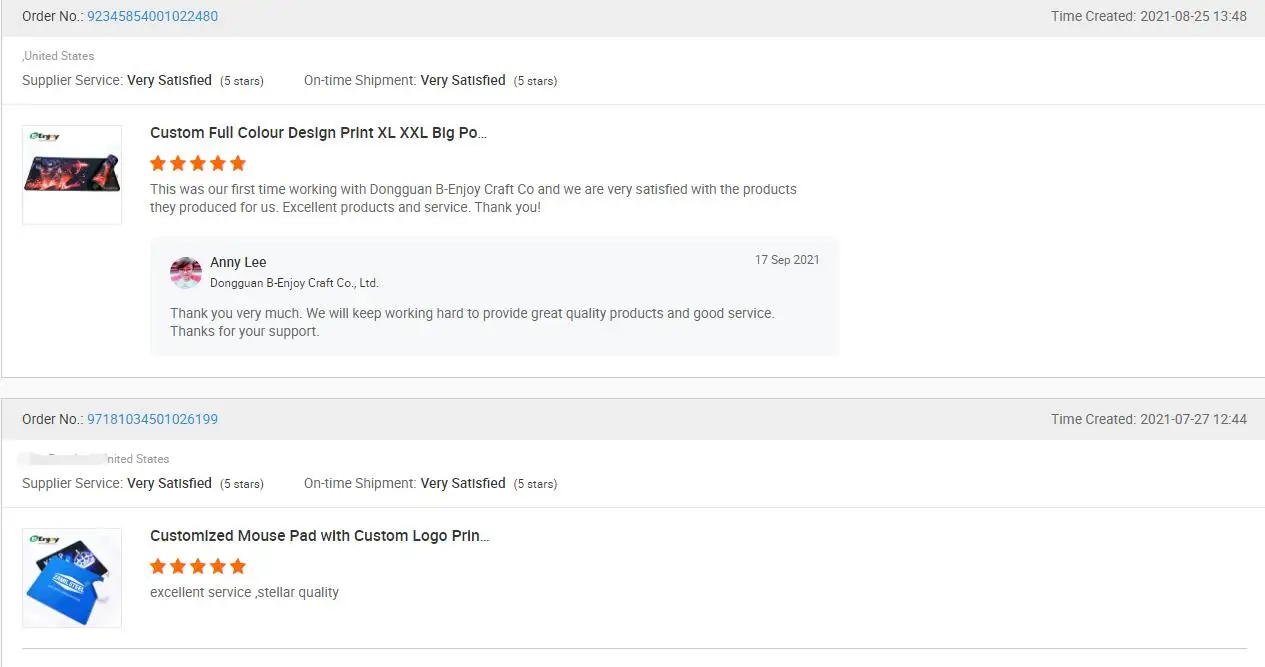Click Dongguan B-Enjoy Craft Co., Ltd. supplier name
This screenshot has width=1265, height=667.
294,283
